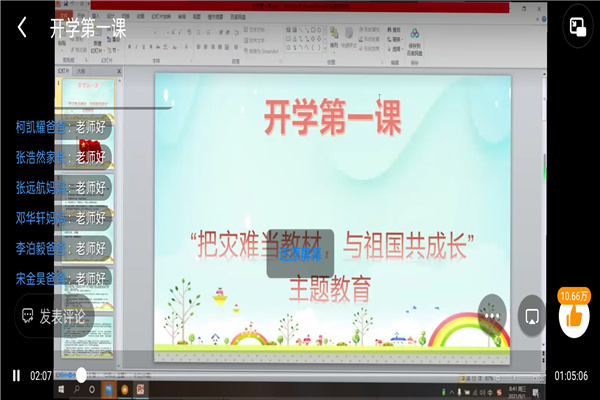
Task: Go back using the top-left arrow
Action: 22,28
